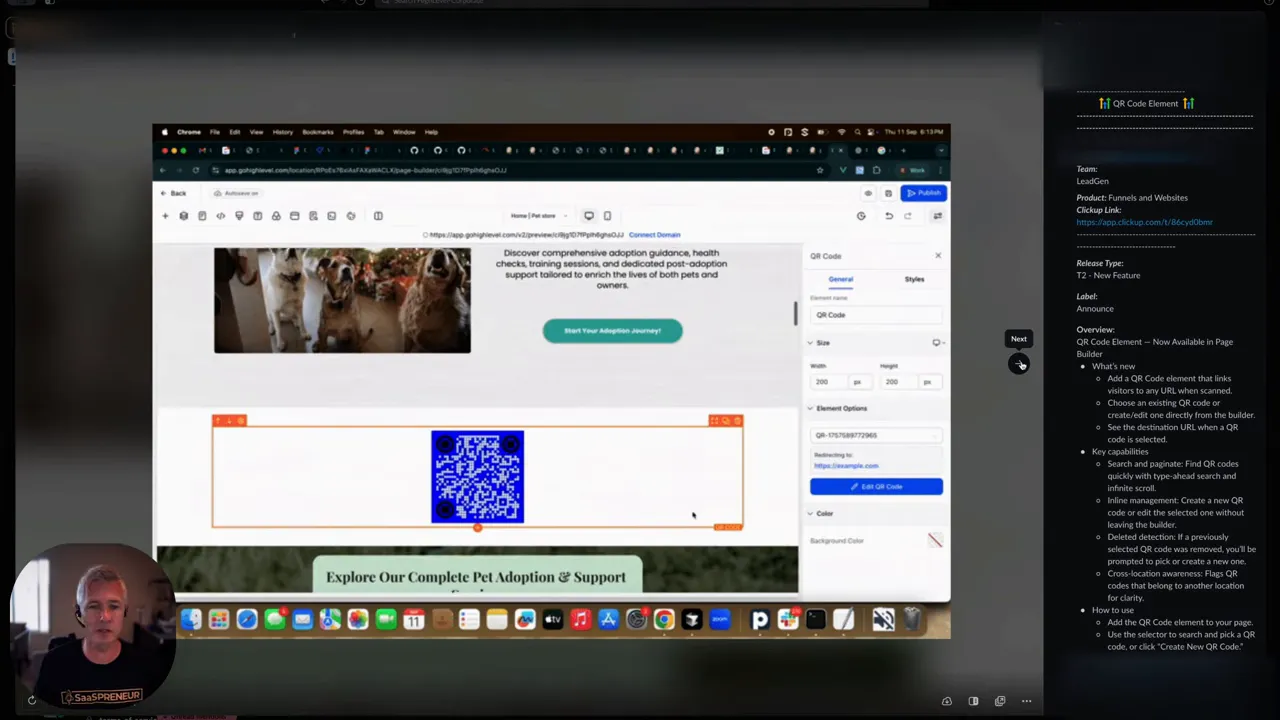Switch to the Styles tab

(914, 280)
